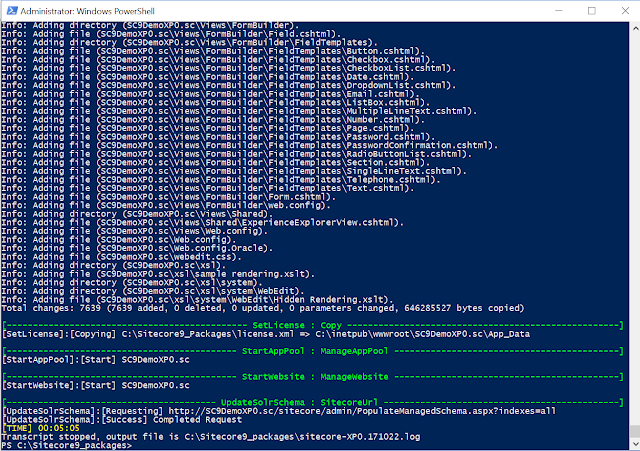This screenshot has width=640, height=451.
Task: Select the [TIME] 00:05:05 line
Action: point(41,428)
